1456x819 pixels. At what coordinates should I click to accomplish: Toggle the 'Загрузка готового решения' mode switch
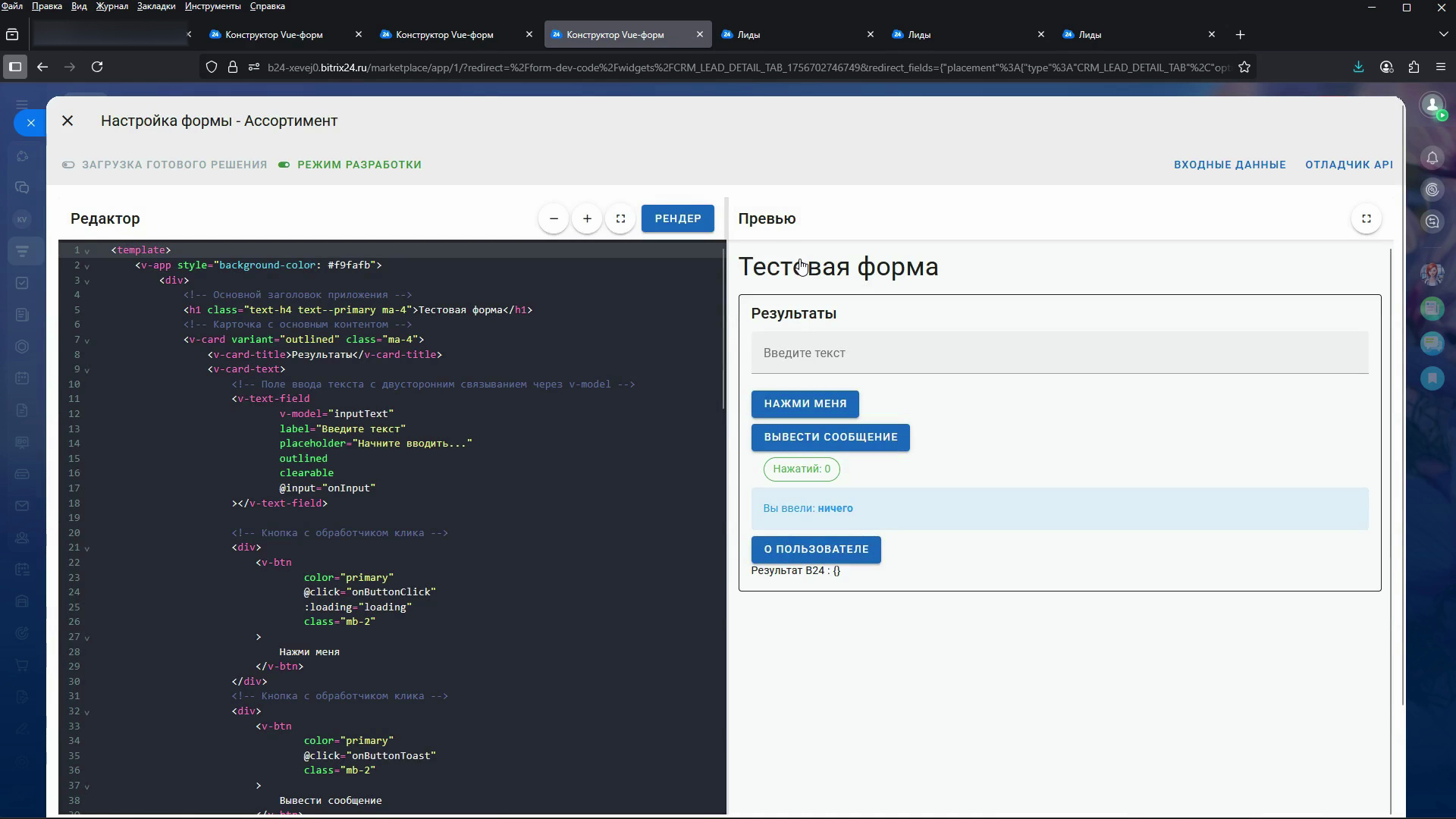click(x=68, y=165)
